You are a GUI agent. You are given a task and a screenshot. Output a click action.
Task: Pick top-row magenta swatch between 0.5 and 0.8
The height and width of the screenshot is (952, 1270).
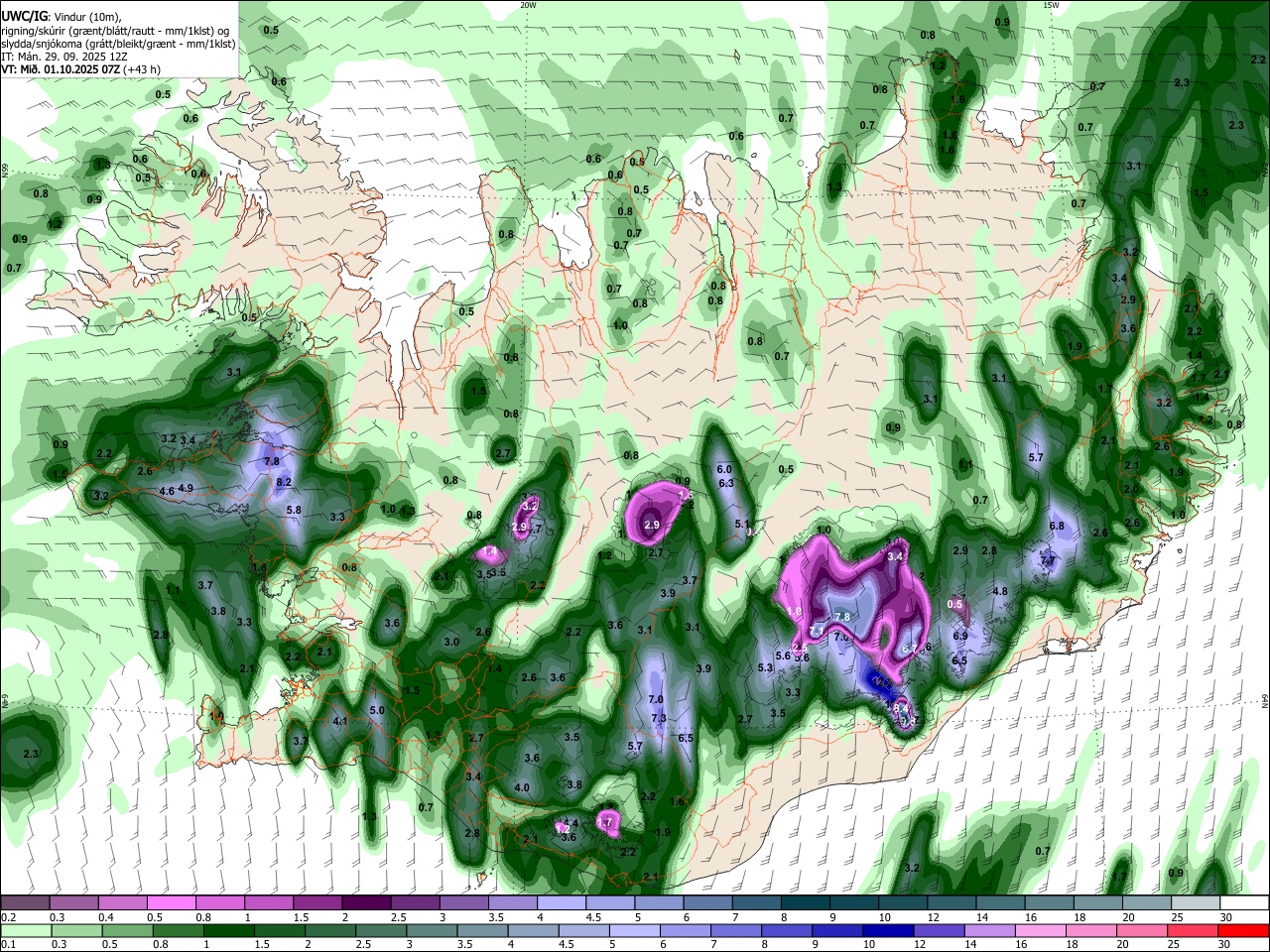pos(172,903)
